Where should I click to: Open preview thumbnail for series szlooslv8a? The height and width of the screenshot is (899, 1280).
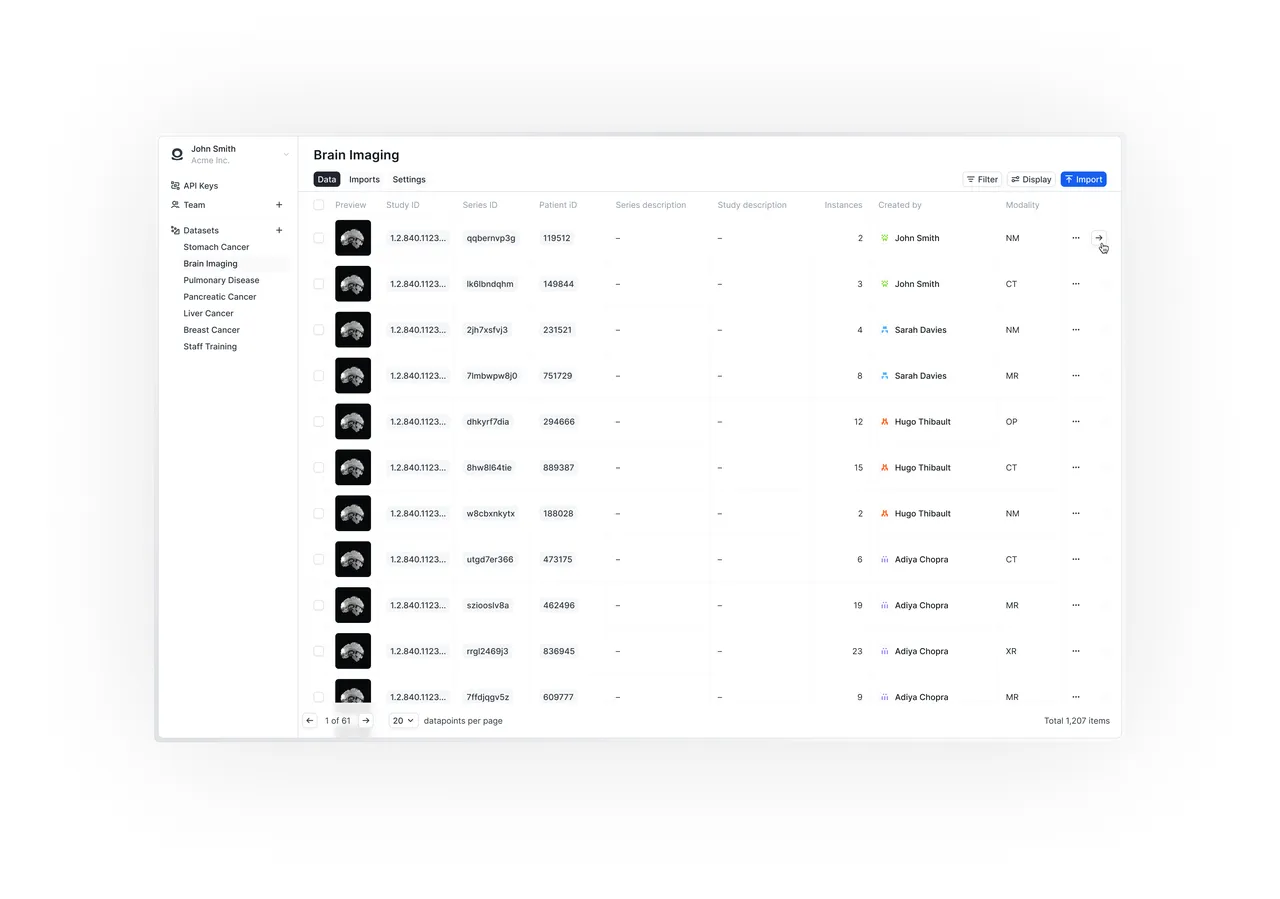353,606
